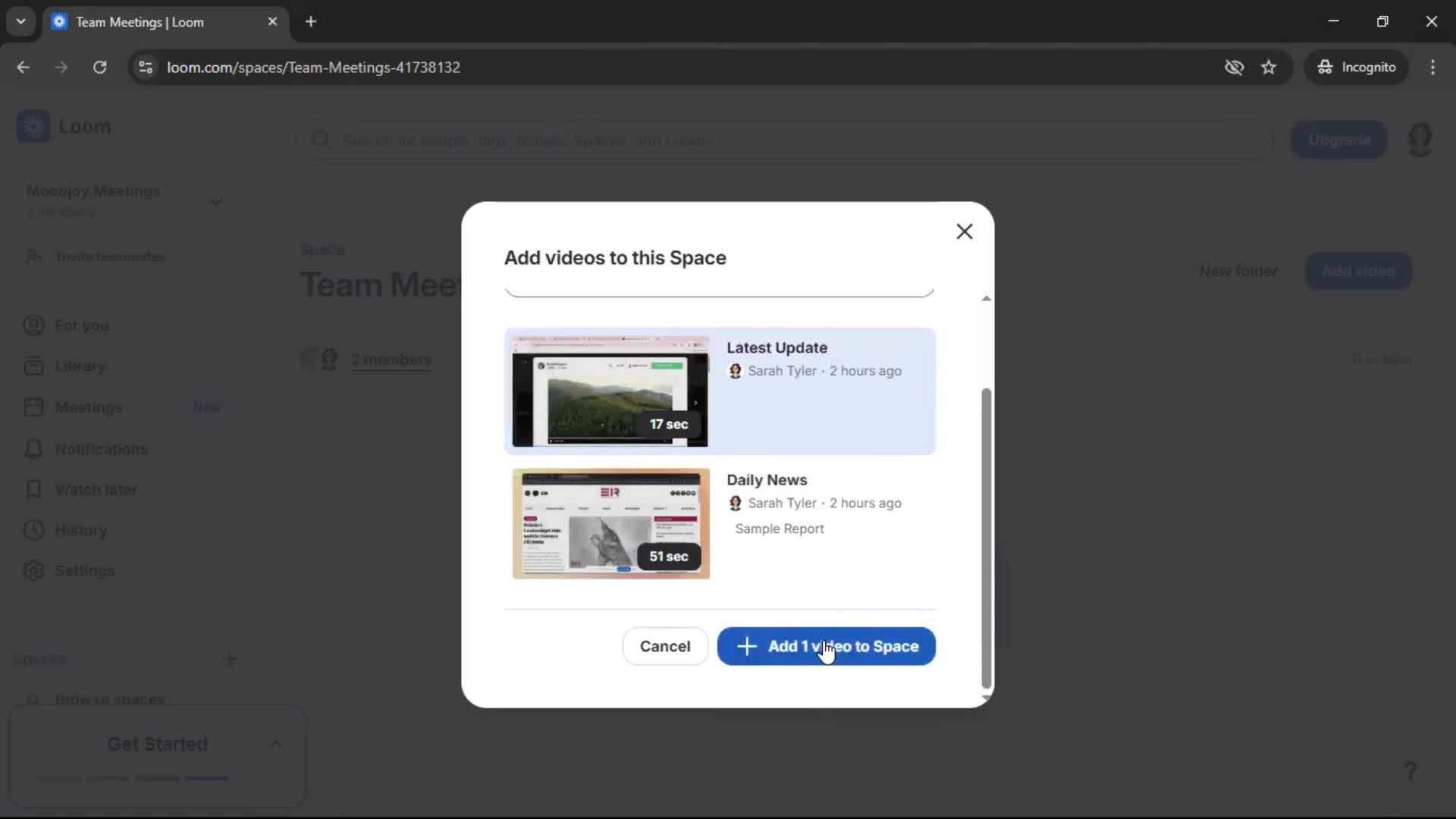Open the Library section from the sidebar
This screenshot has width=1456, height=819.
point(81,366)
